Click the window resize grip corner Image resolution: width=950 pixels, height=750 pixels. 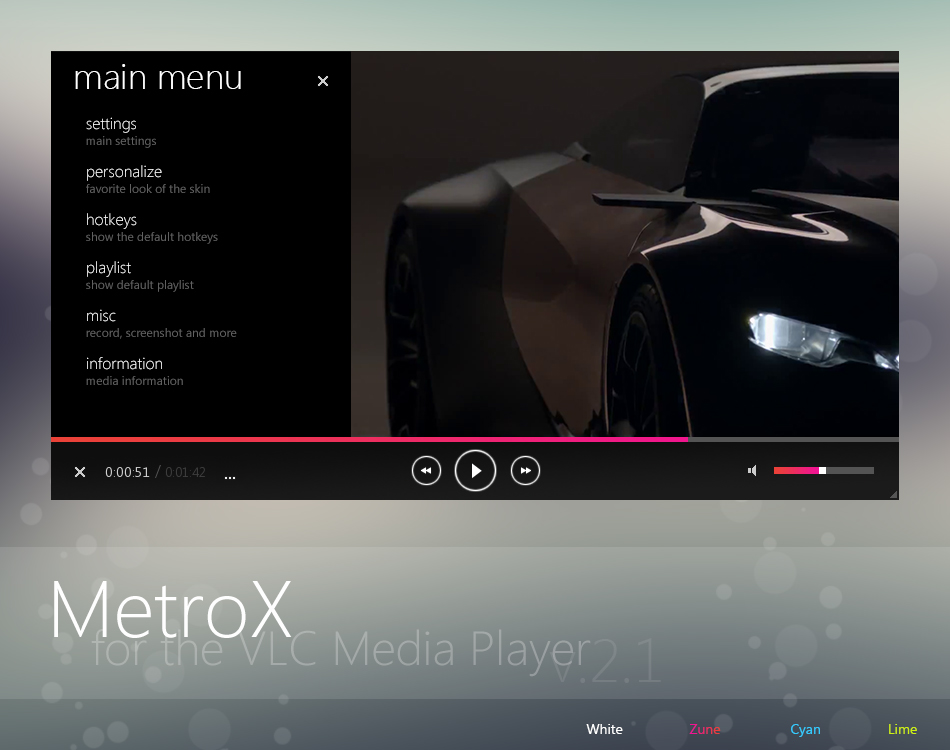(894, 494)
